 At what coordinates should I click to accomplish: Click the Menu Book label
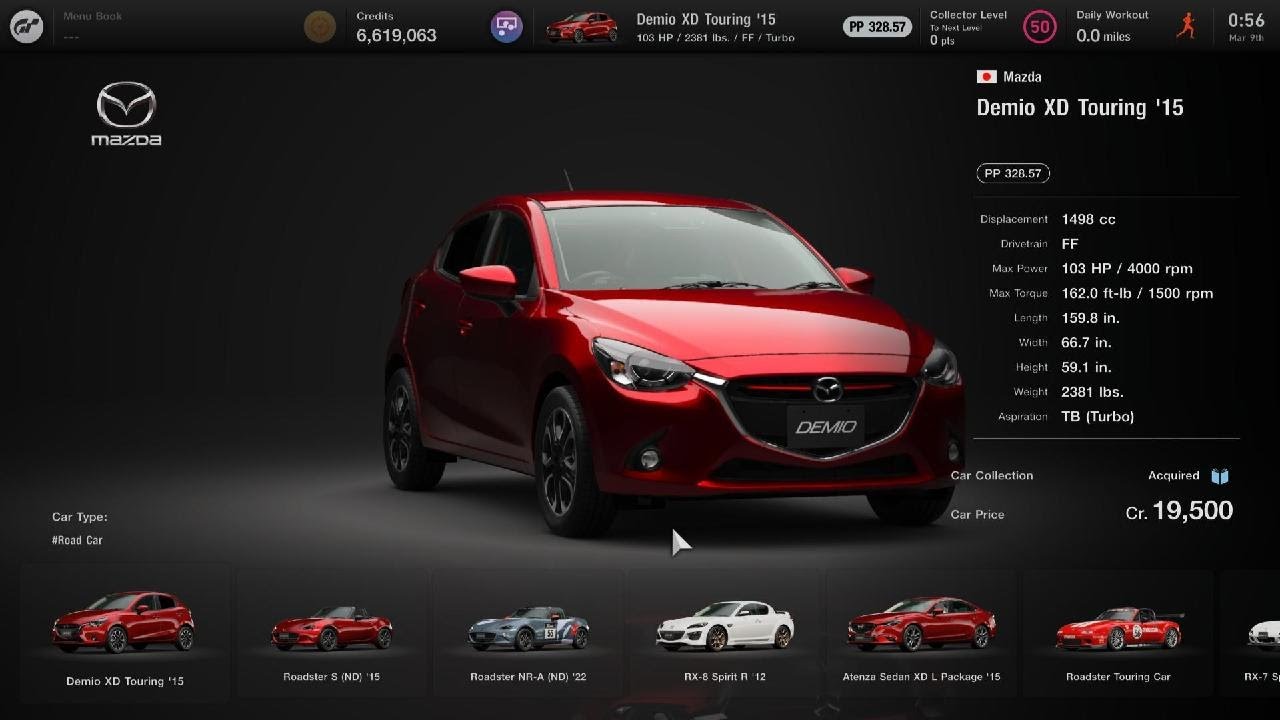click(93, 16)
